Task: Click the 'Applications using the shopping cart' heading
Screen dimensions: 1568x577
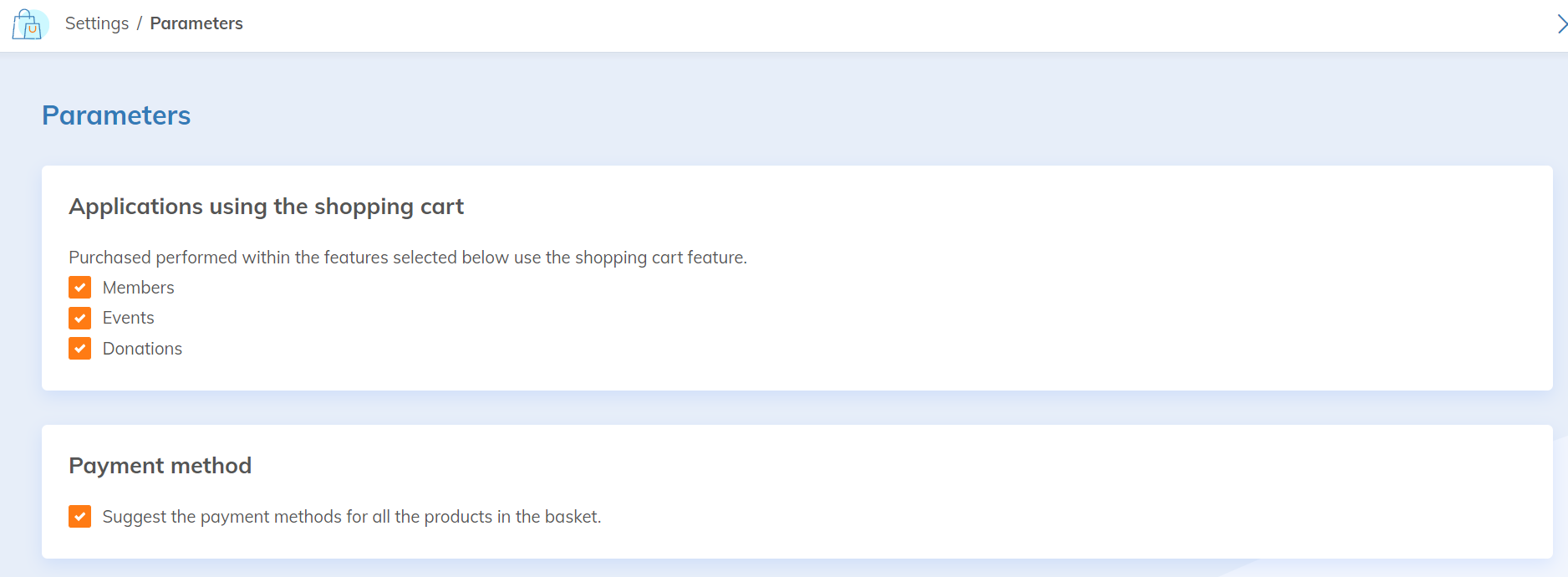Action: click(x=266, y=207)
